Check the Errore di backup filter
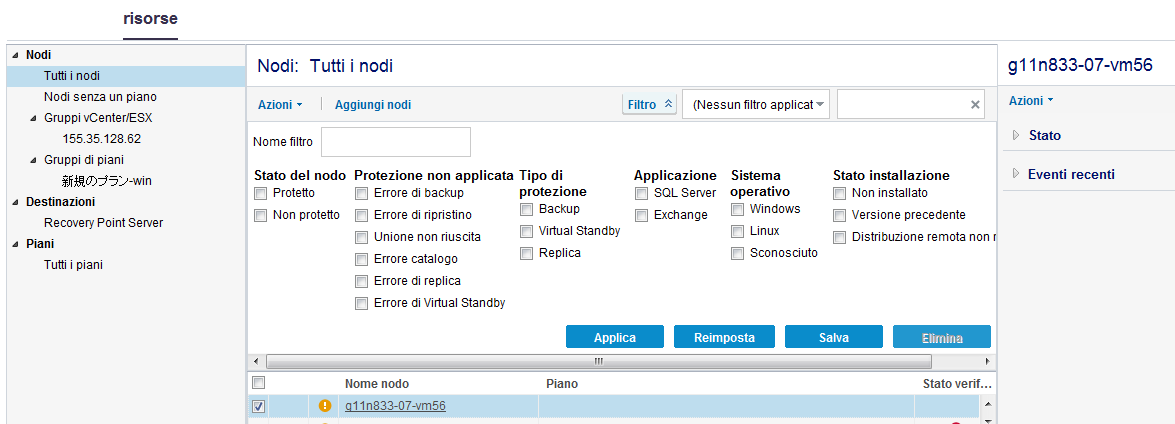1175x424 pixels. coord(362,193)
